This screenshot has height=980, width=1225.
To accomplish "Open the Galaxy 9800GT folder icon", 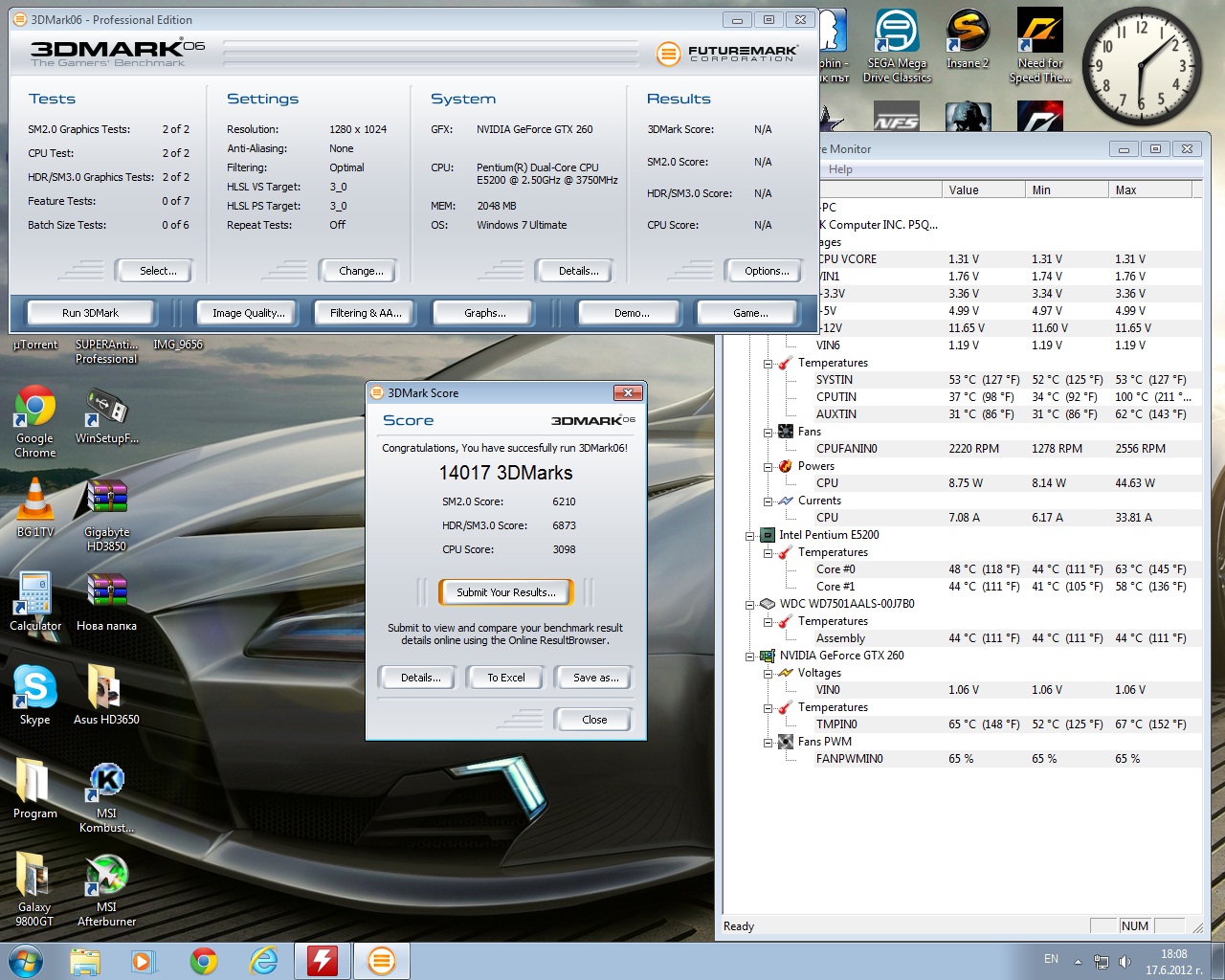I will click(35, 890).
